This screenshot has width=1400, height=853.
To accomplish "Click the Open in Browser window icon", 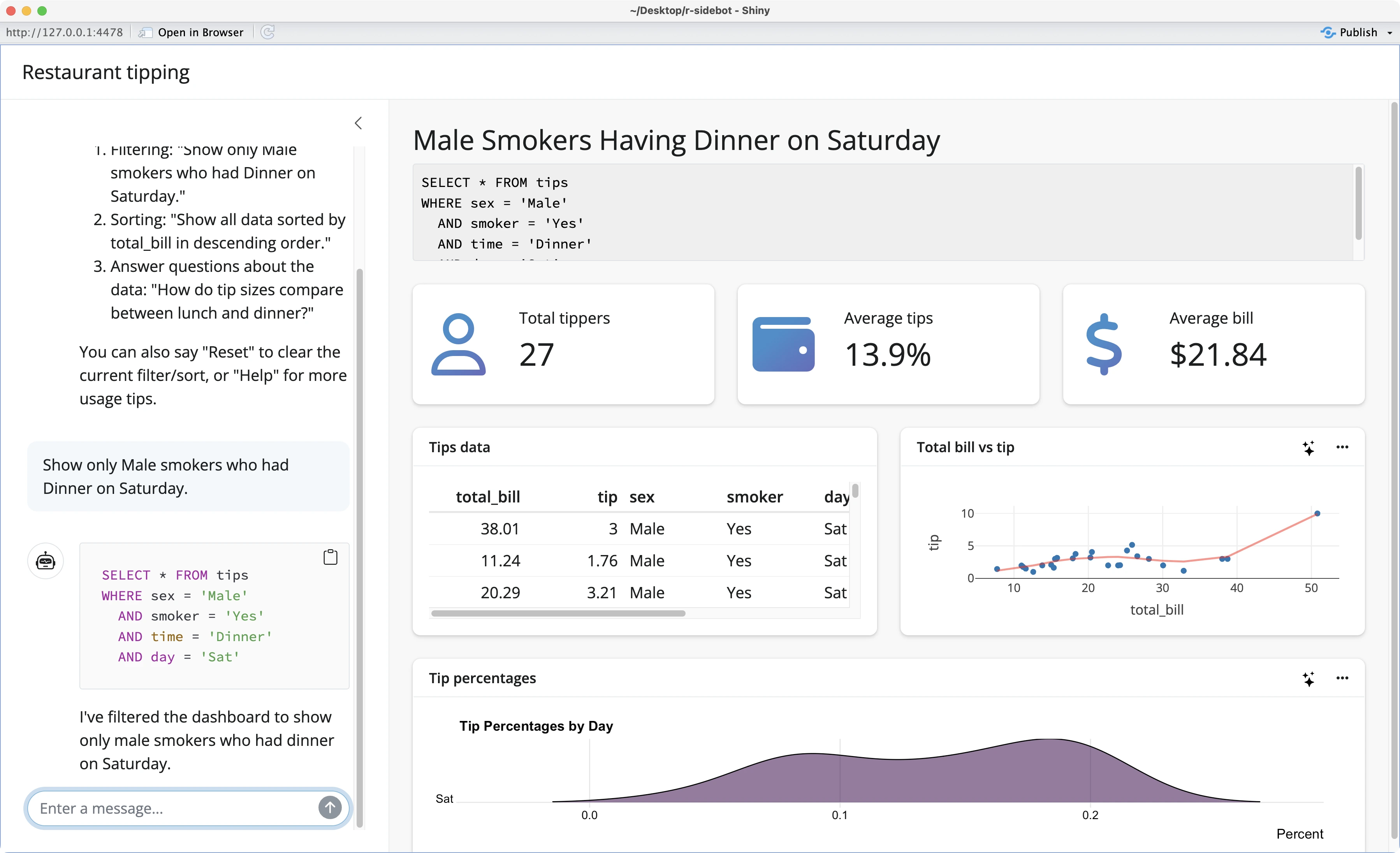I will click(x=146, y=32).
